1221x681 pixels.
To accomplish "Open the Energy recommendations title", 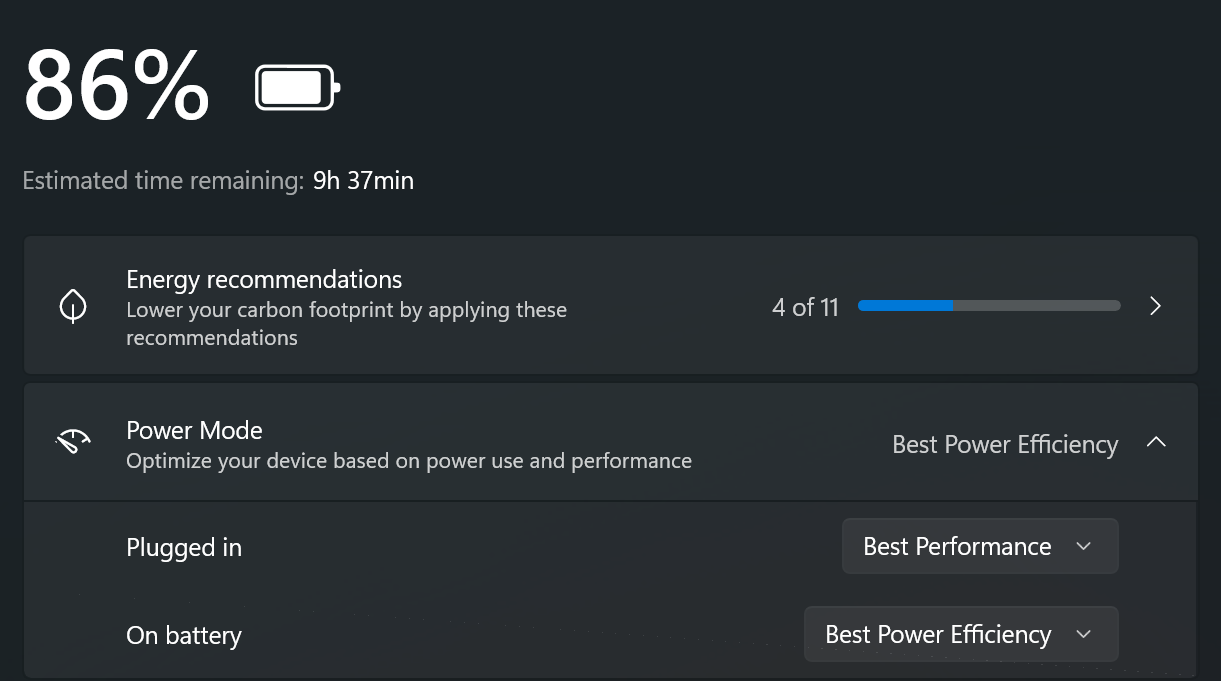I will [264, 279].
